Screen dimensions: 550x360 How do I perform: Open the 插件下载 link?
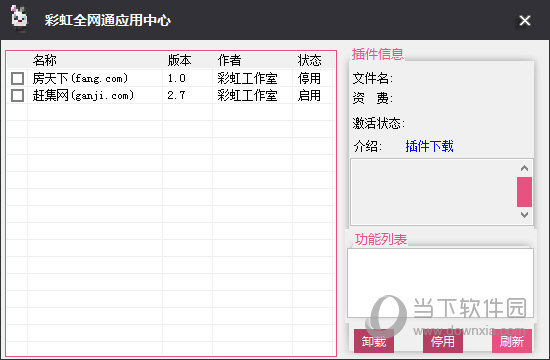coord(429,146)
